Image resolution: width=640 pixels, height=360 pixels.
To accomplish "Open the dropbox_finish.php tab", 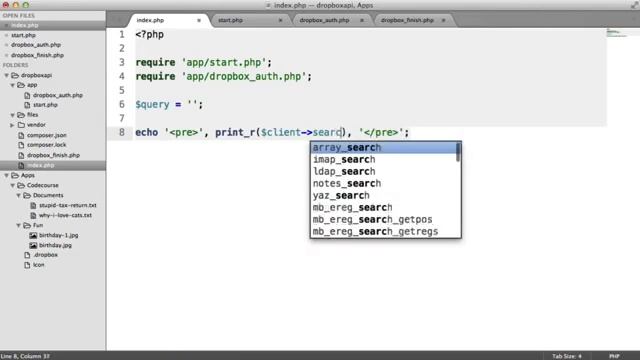I will tap(407, 20).
